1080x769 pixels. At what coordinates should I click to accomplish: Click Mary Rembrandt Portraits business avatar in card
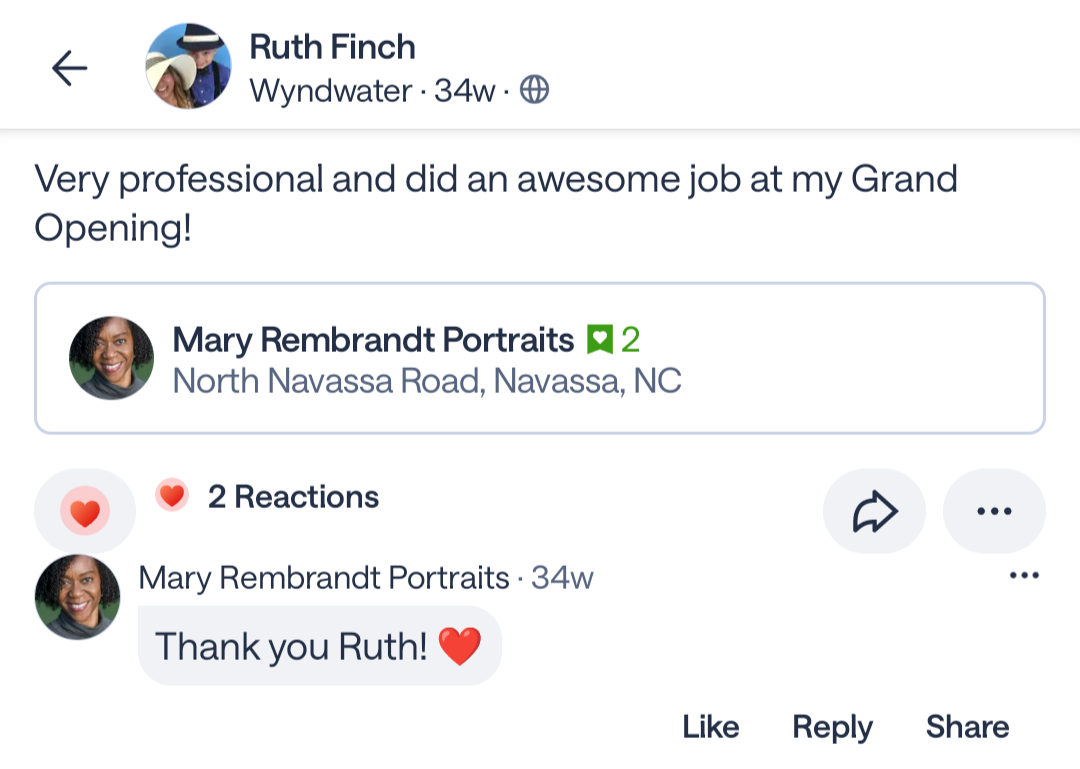point(111,358)
